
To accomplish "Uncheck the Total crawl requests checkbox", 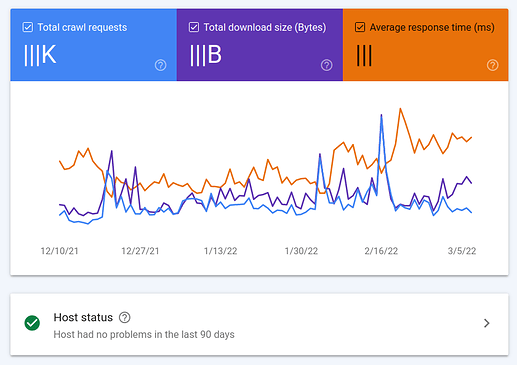I will click(28, 27).
